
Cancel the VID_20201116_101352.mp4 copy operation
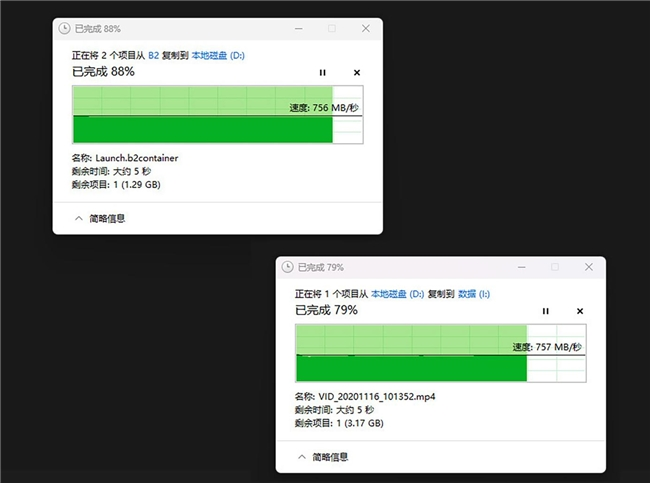580,311
